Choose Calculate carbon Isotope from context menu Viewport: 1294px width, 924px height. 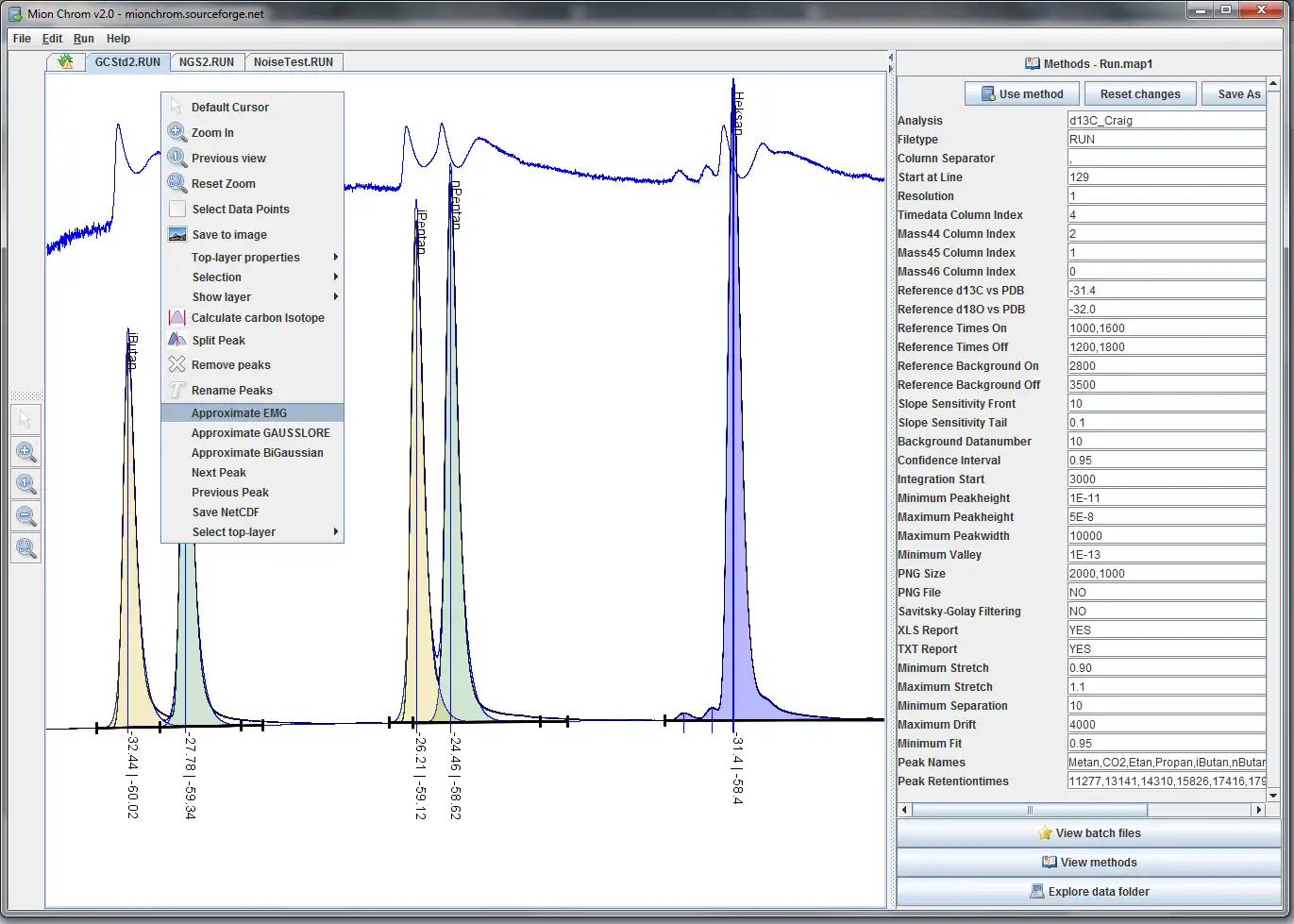pyautogui.click(x=257, y=318)
